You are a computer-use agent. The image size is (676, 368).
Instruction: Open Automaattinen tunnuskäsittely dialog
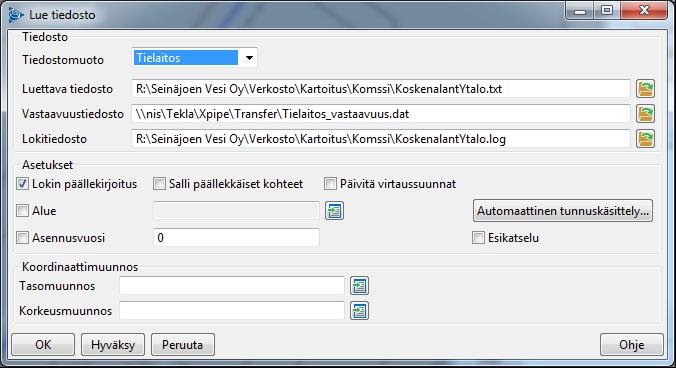click(x=563, y=211)
